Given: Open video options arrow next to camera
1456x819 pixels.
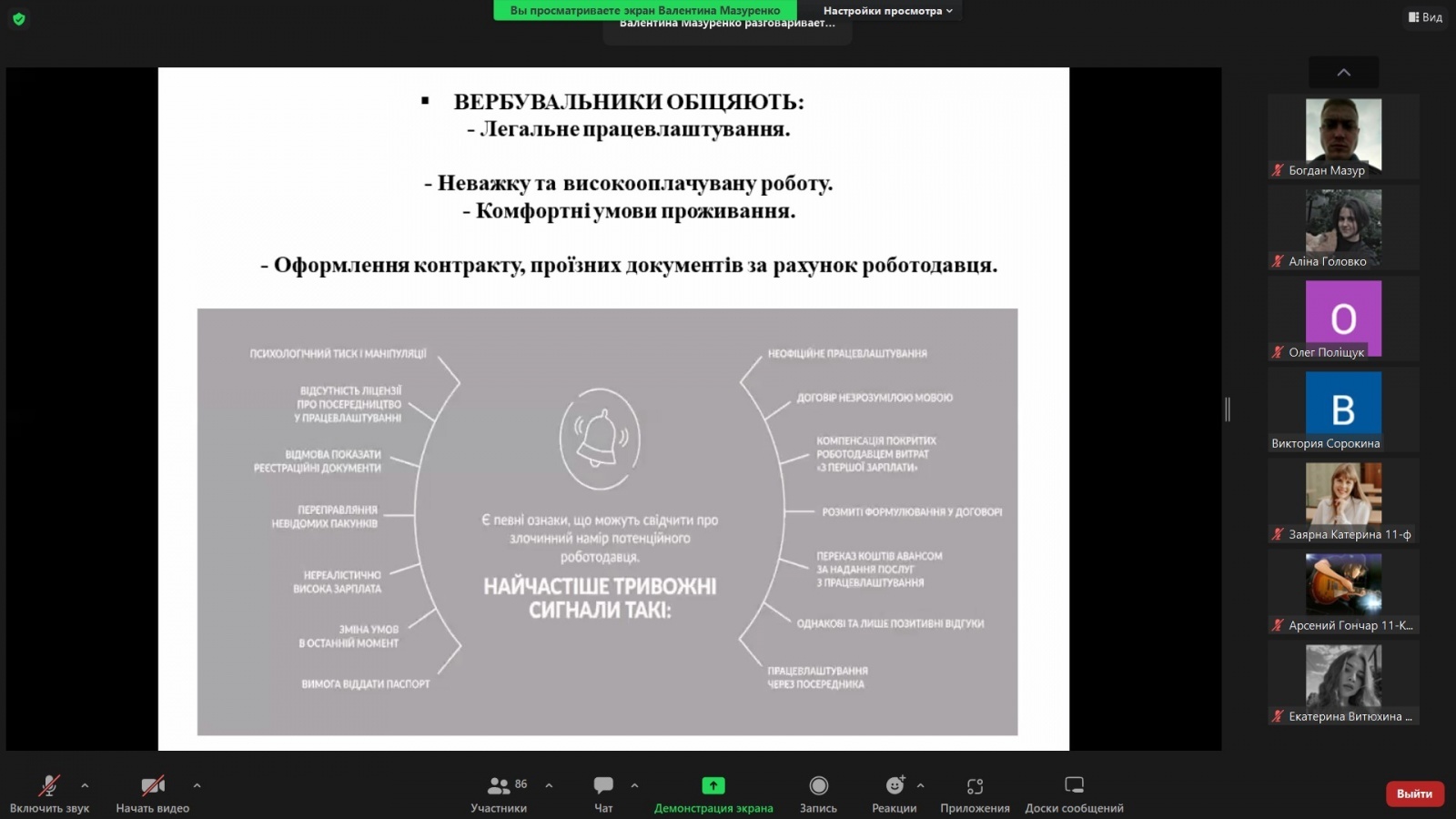Looking at the screenshot, I should [x=197, y=785].
